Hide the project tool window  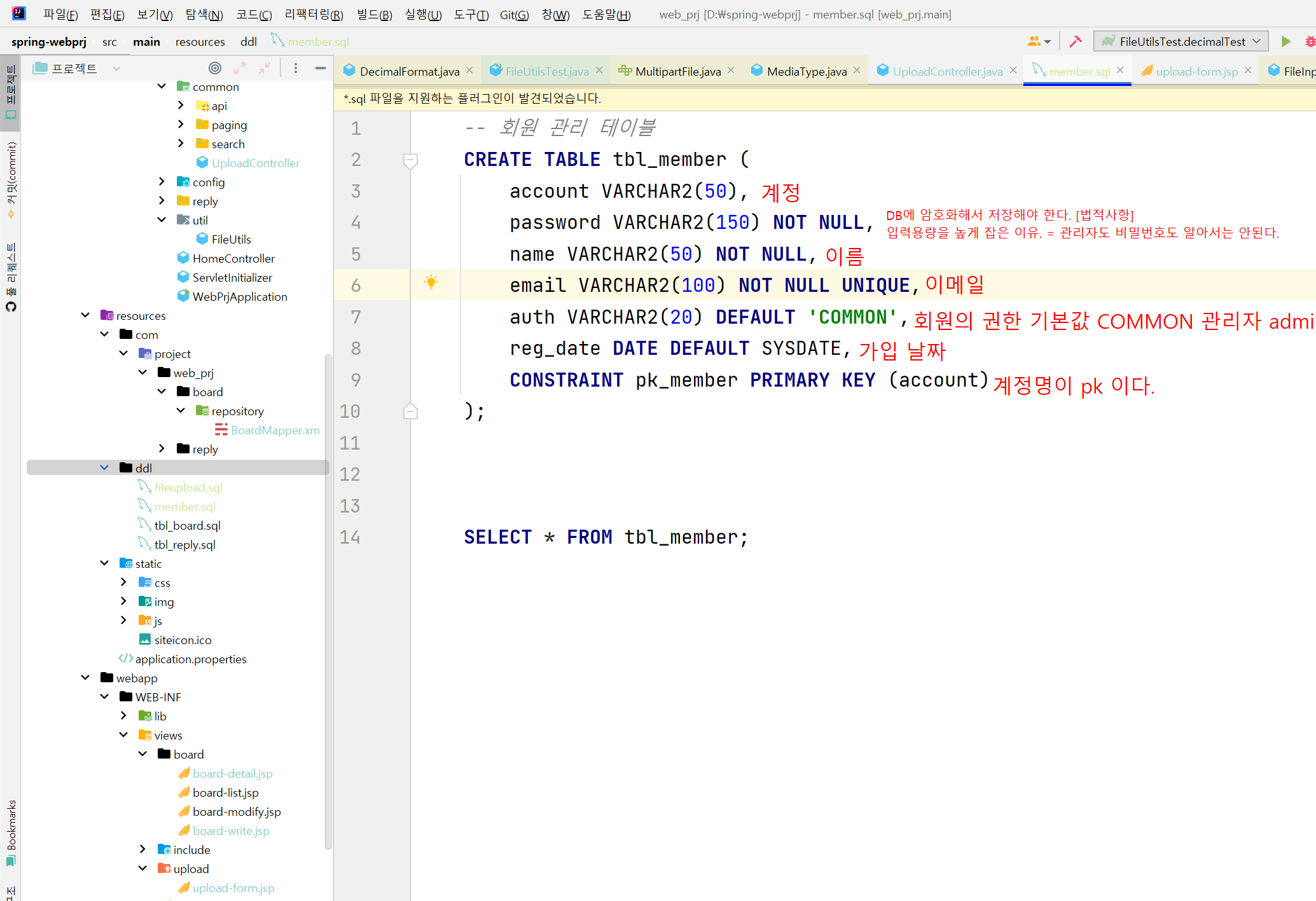pos(321,68)
